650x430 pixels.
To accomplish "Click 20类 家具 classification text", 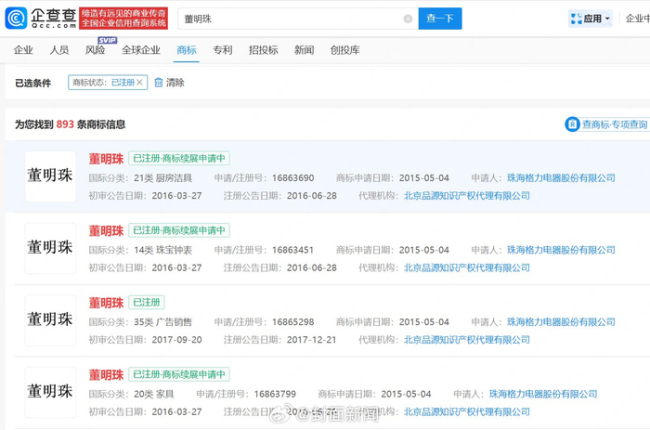I will [154, 394].
